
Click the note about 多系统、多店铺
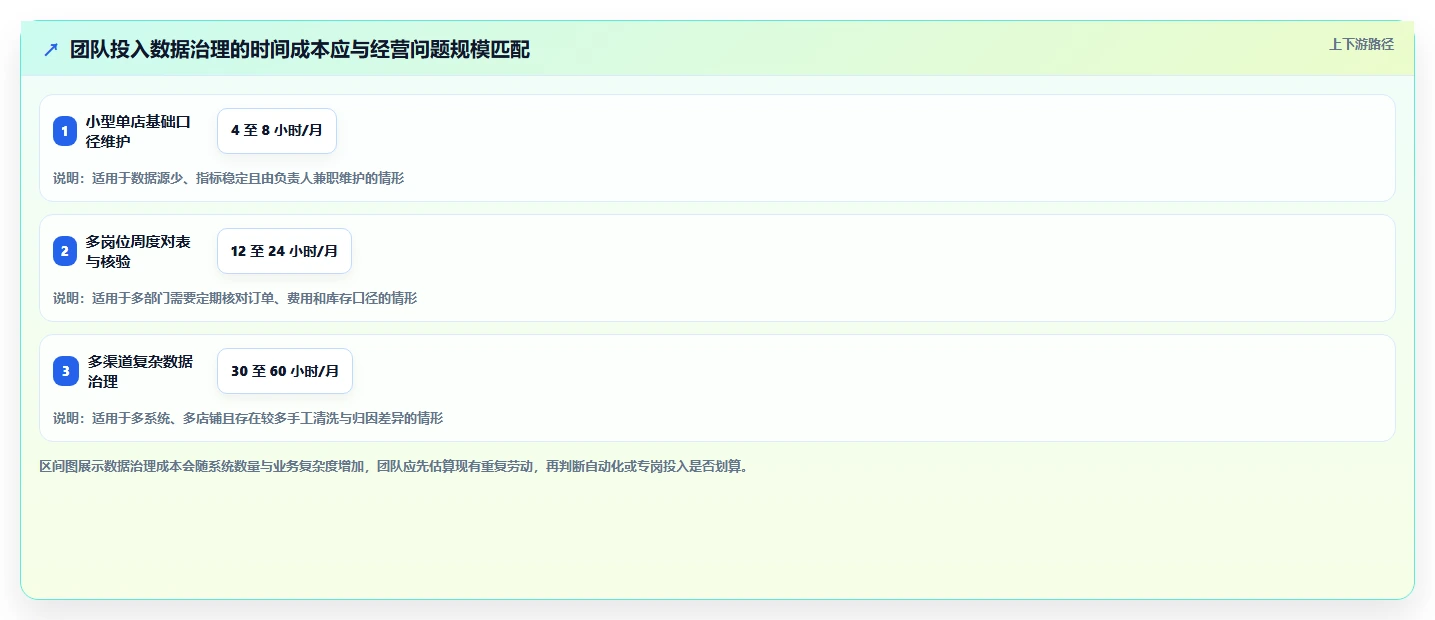coord(248,418)
